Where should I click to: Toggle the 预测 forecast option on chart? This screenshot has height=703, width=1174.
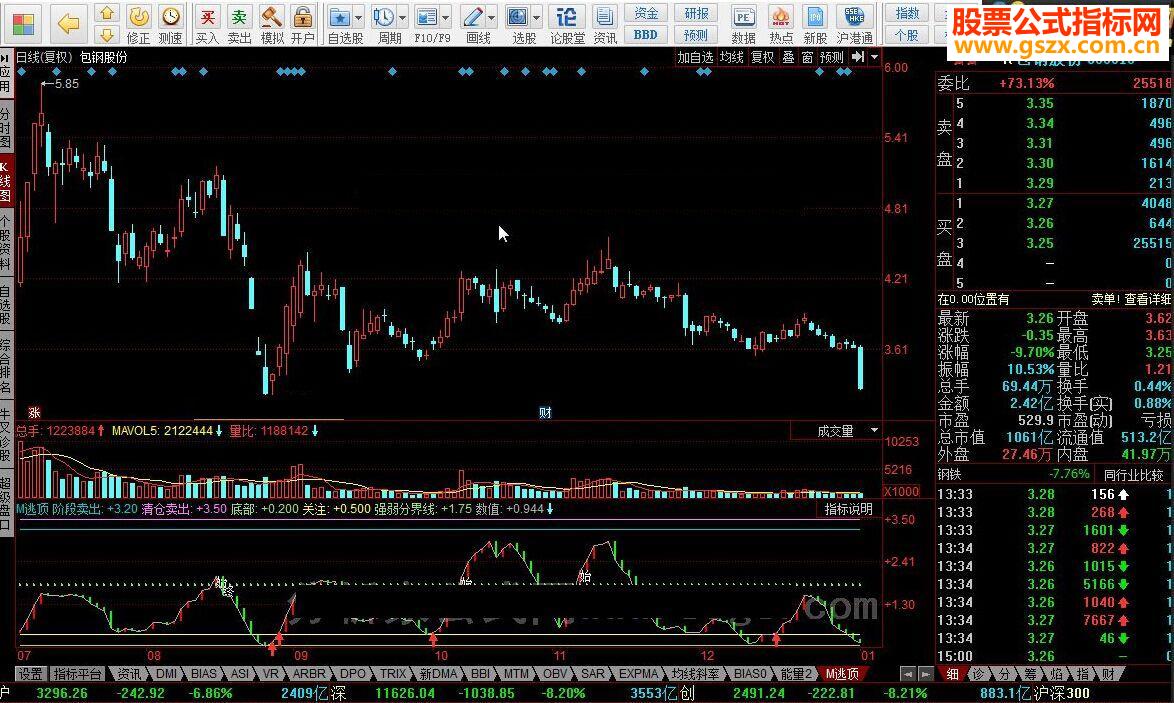[831, 57]
